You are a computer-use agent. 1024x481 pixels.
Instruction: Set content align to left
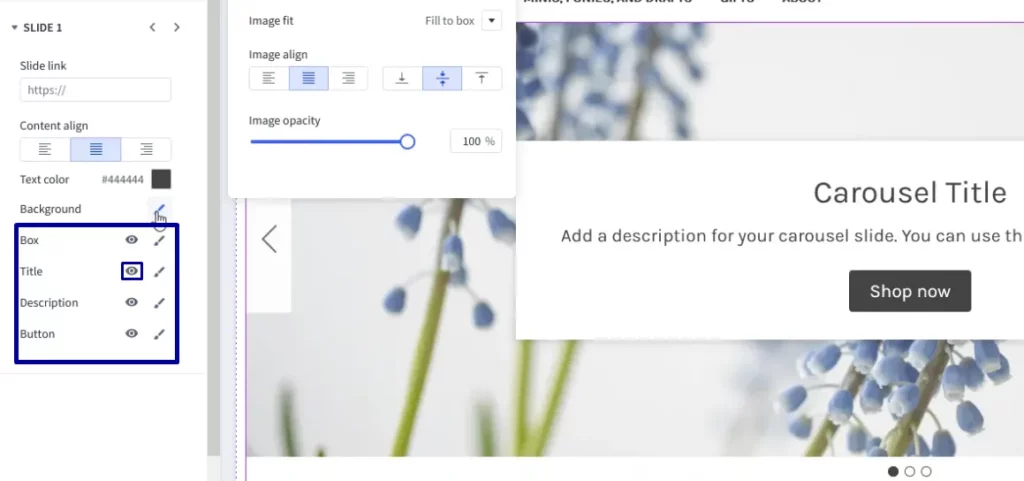point(45,149)
